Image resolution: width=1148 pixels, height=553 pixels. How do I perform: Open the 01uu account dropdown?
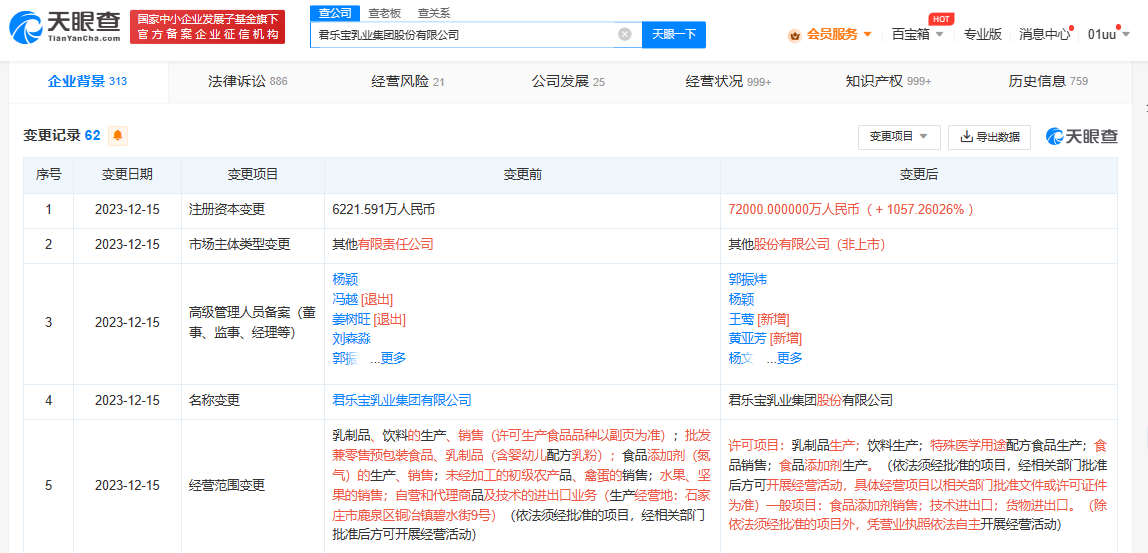1110,34
